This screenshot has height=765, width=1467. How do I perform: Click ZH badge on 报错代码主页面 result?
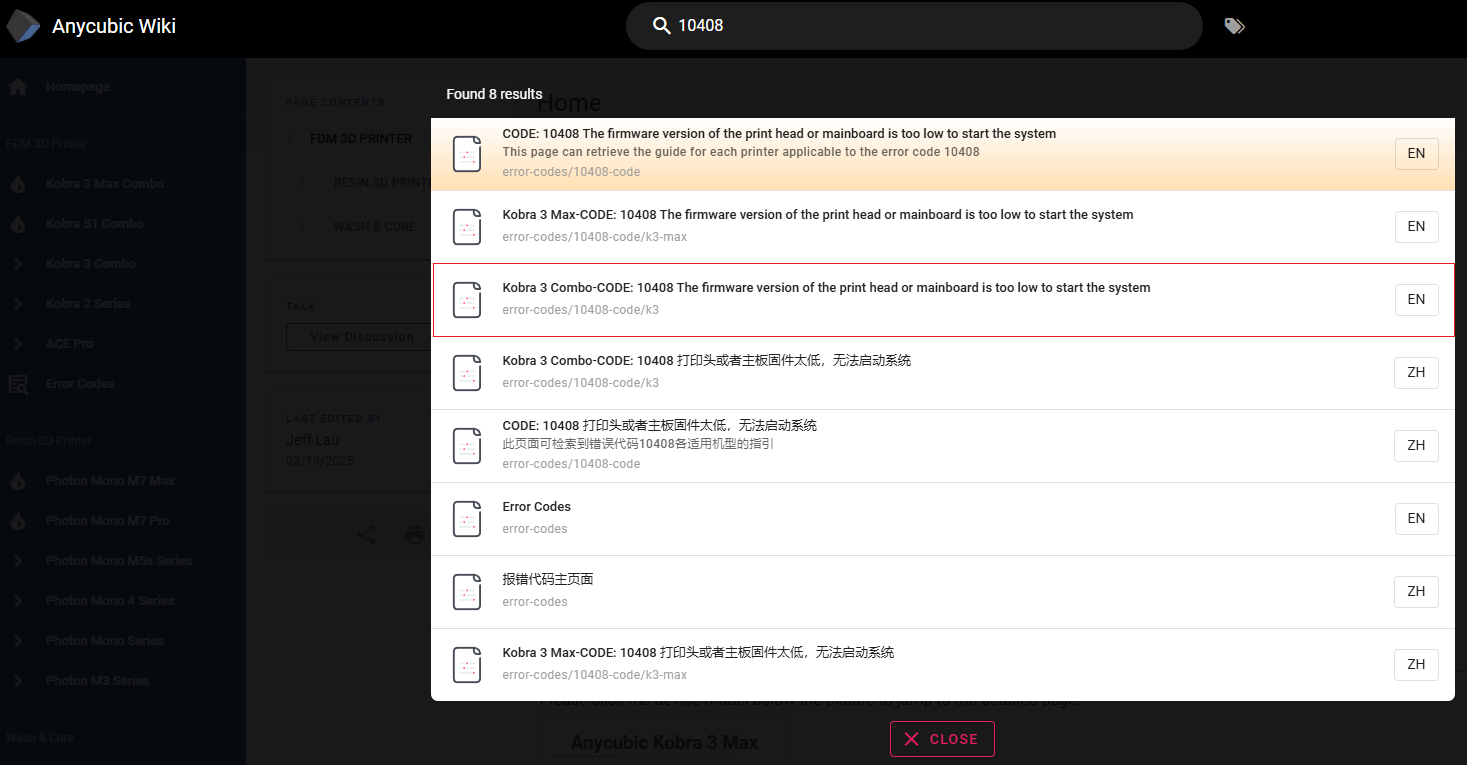pos(1416,592)
